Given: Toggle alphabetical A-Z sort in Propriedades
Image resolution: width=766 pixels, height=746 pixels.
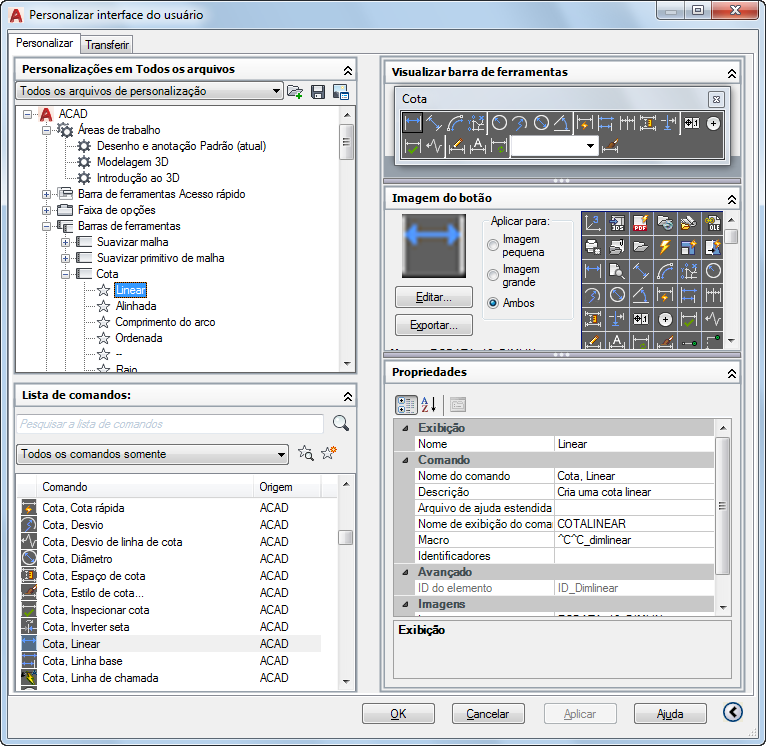Looking at the screenshot, I should 428,405.
